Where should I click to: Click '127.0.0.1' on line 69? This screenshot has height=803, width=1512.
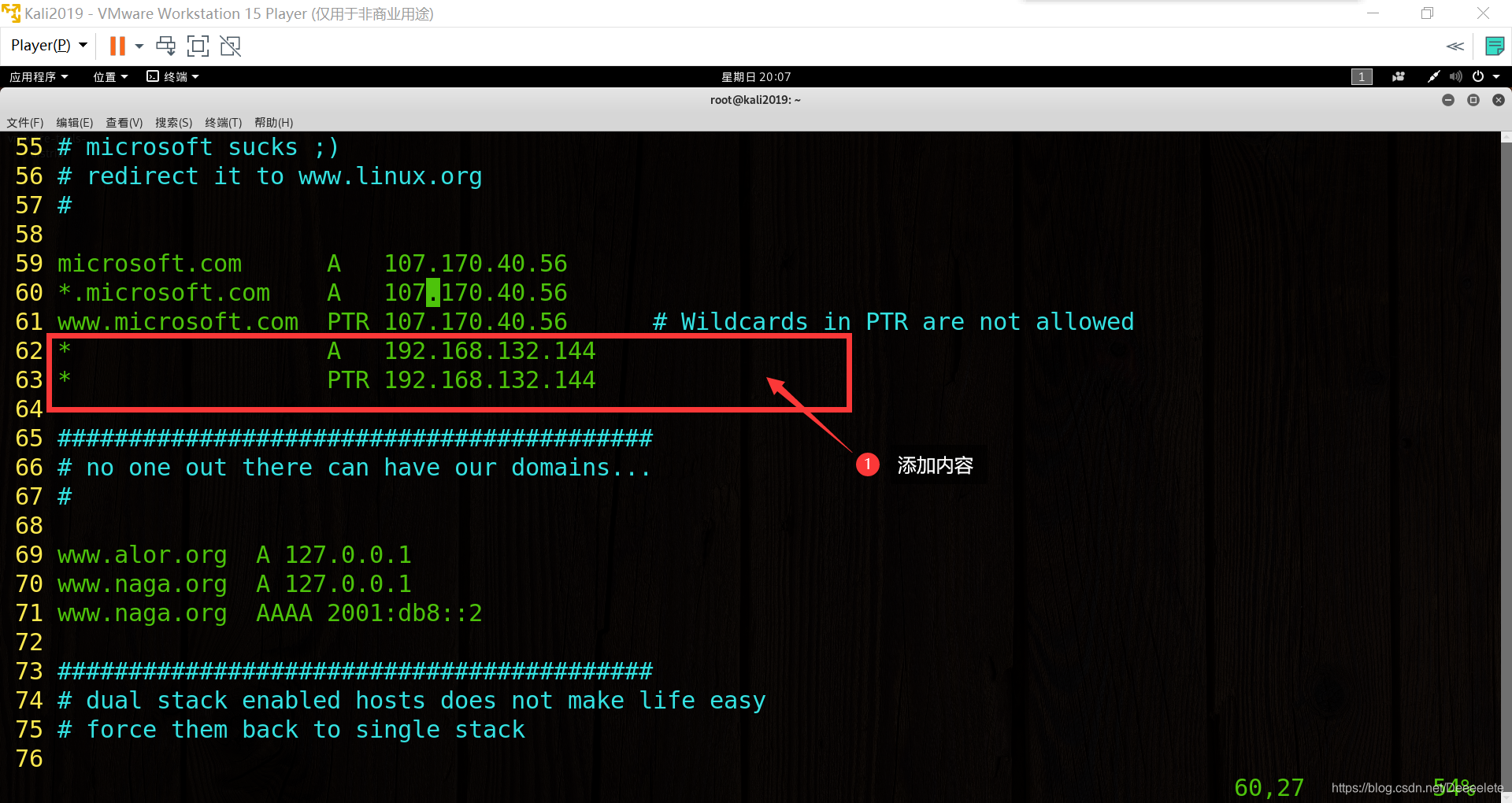[x=348, y=555]
